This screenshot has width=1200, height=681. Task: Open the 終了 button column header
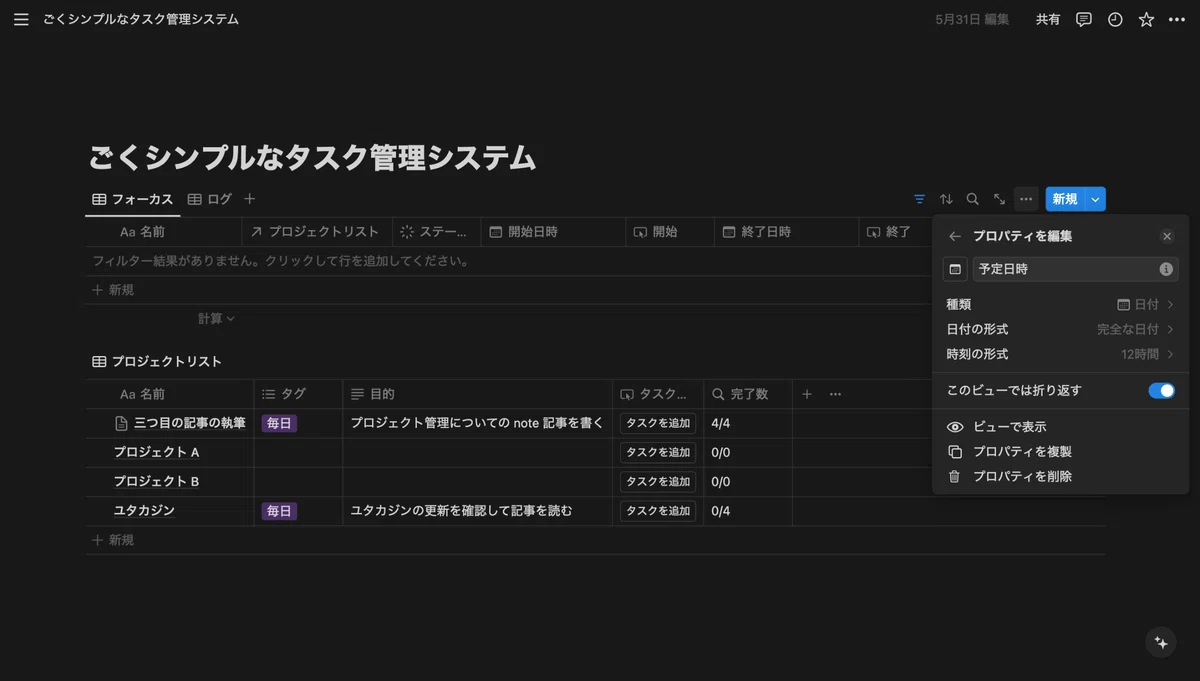895,232
